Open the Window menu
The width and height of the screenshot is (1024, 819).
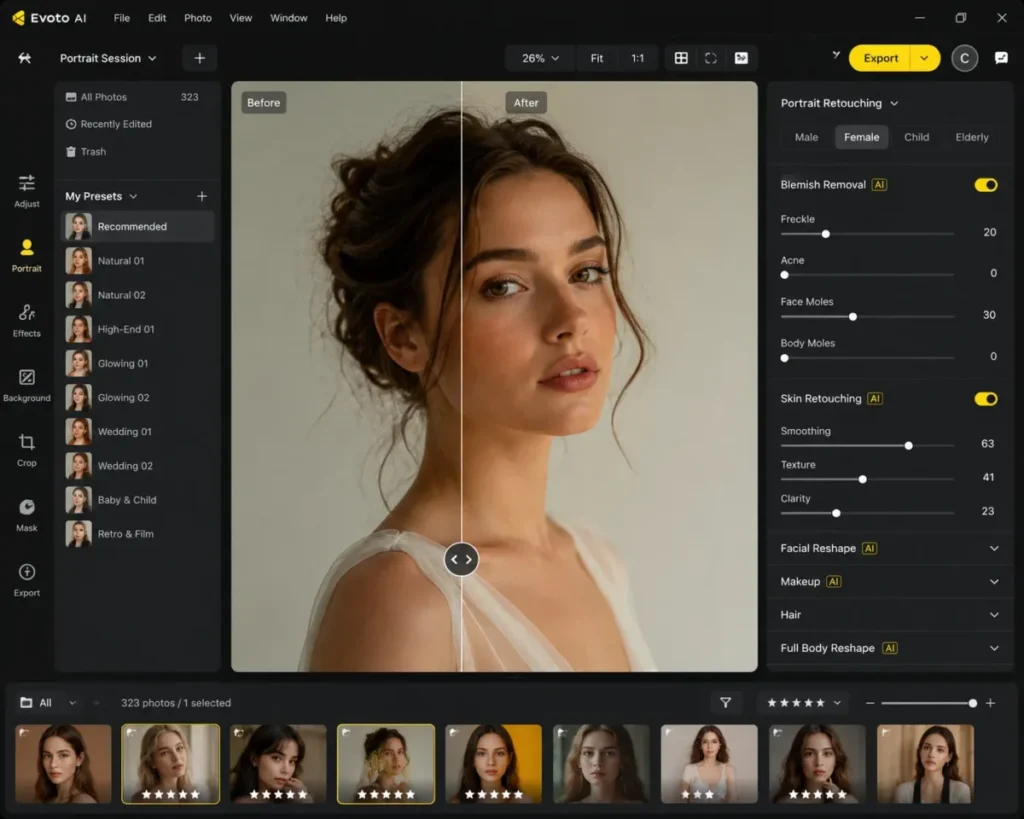tap(289, 18)
